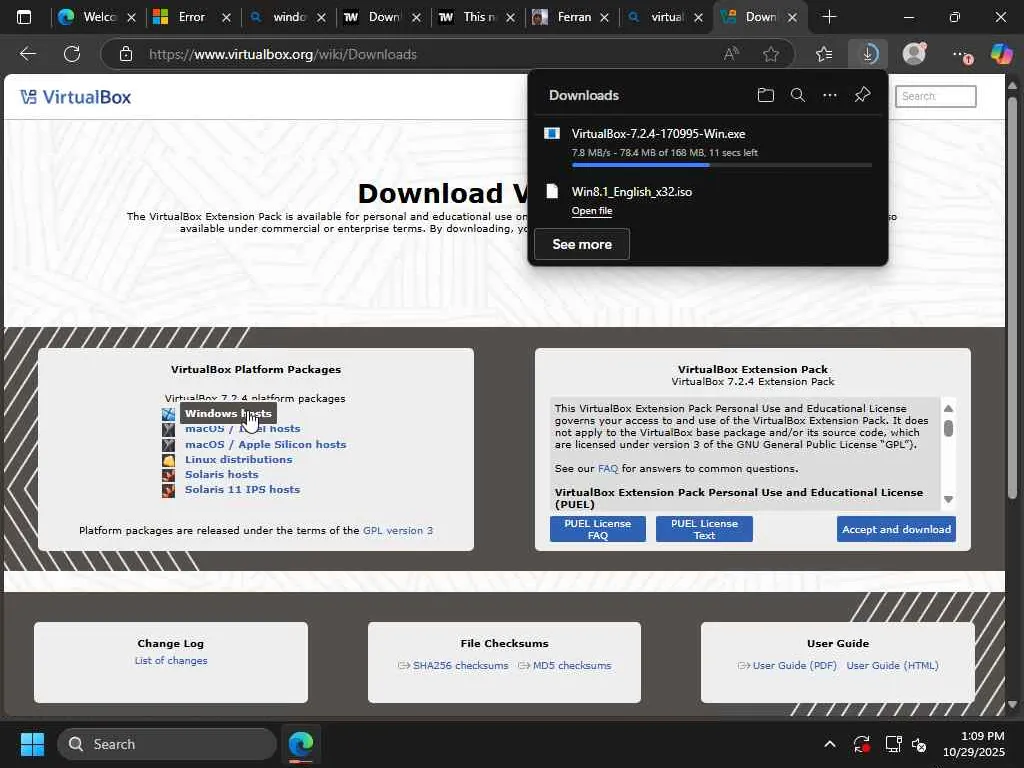Open Windows Start menu

click(32, 744)
